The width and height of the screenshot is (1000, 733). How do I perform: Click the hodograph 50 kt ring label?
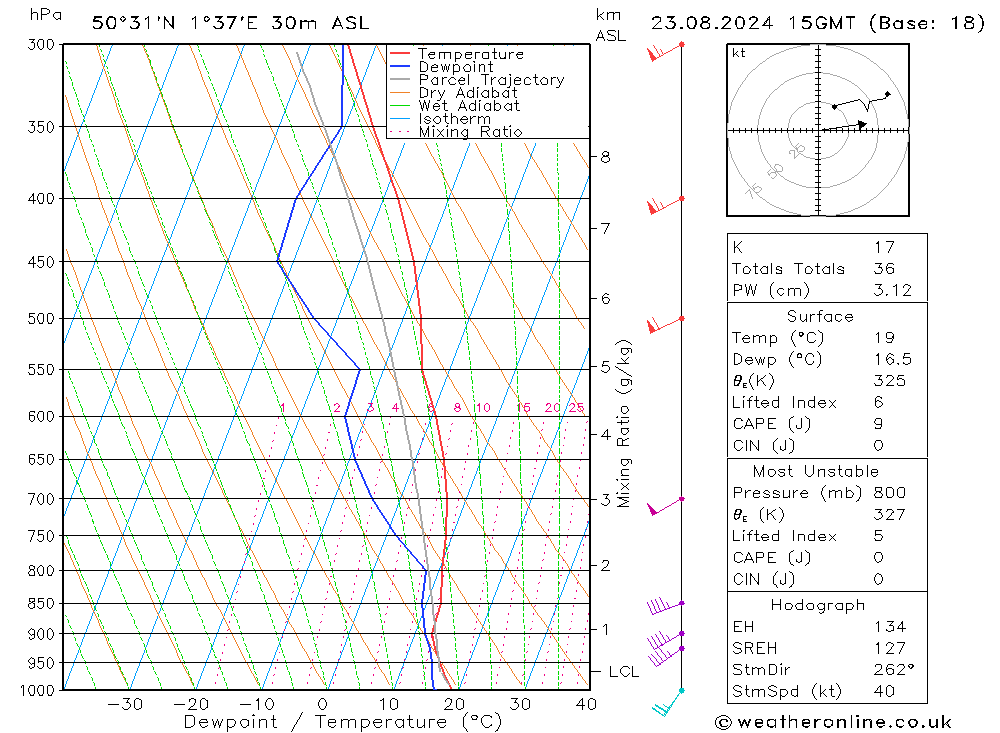coord(775,171)
